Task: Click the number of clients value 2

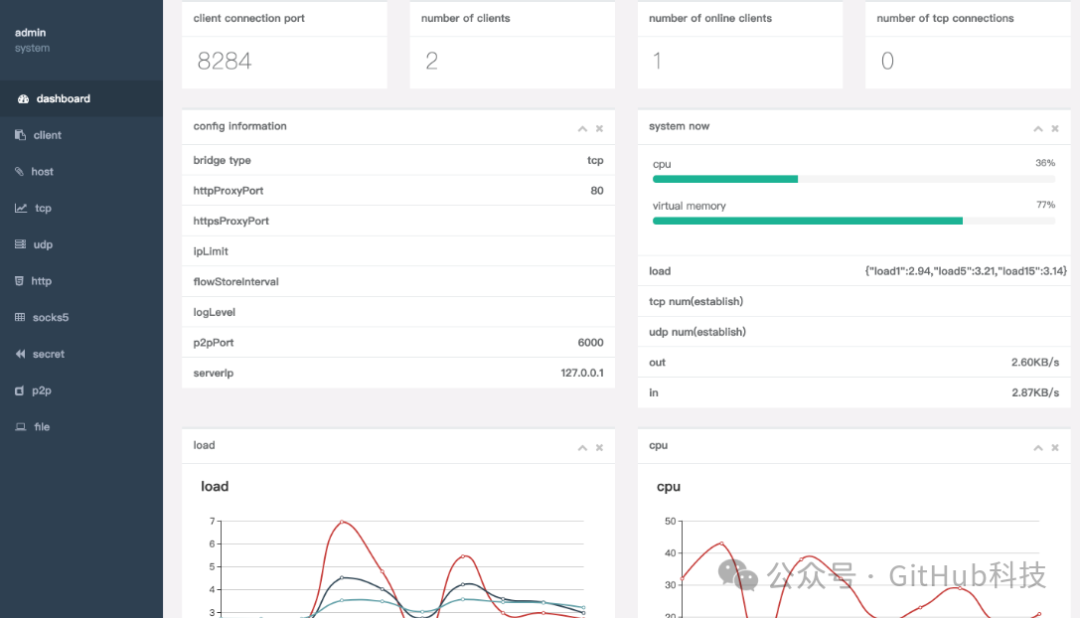Action: pyautogui.click(x=432, y=61)
